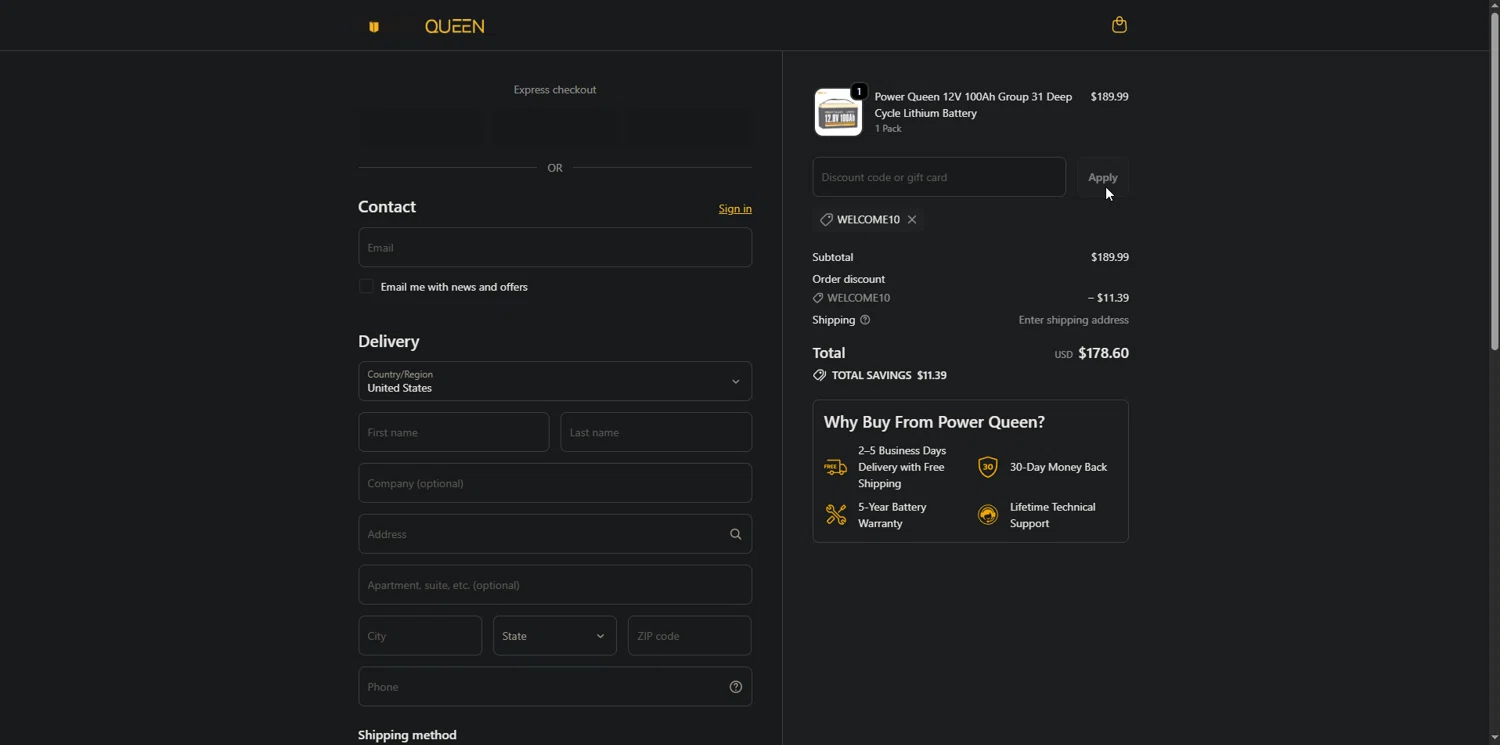Screen dimensions: 1500x745
Task: Click the free shipping truck icon
Action: [835, 467]
